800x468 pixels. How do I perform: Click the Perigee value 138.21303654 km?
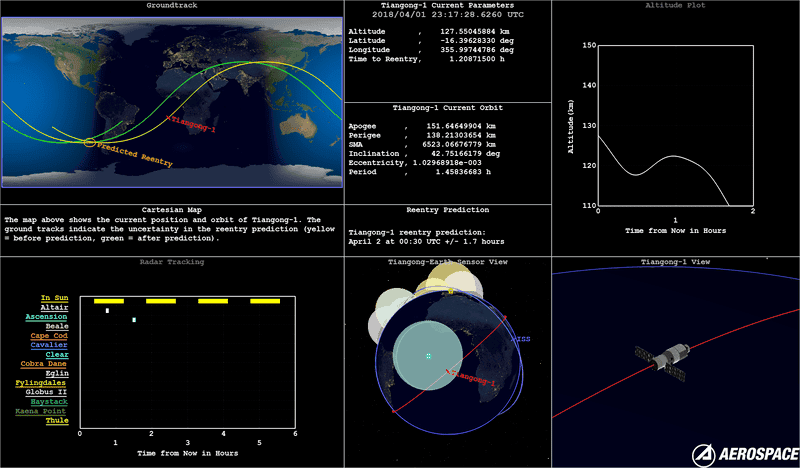pos(461,135)
